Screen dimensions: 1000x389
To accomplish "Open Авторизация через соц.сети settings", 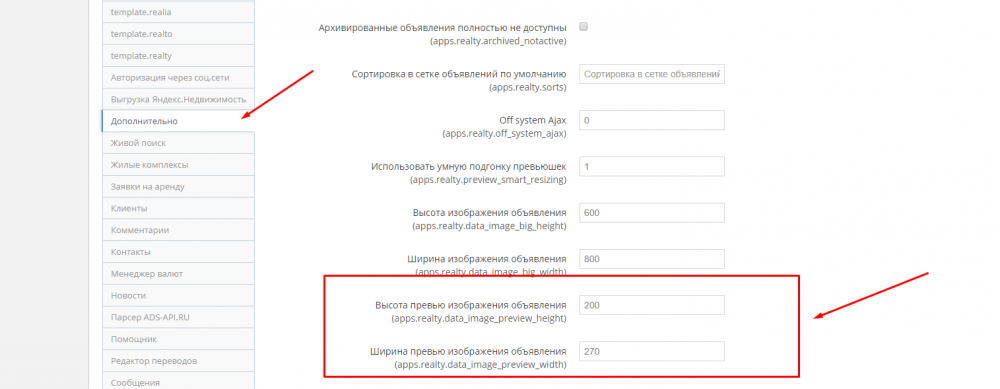I will (178, 77).
